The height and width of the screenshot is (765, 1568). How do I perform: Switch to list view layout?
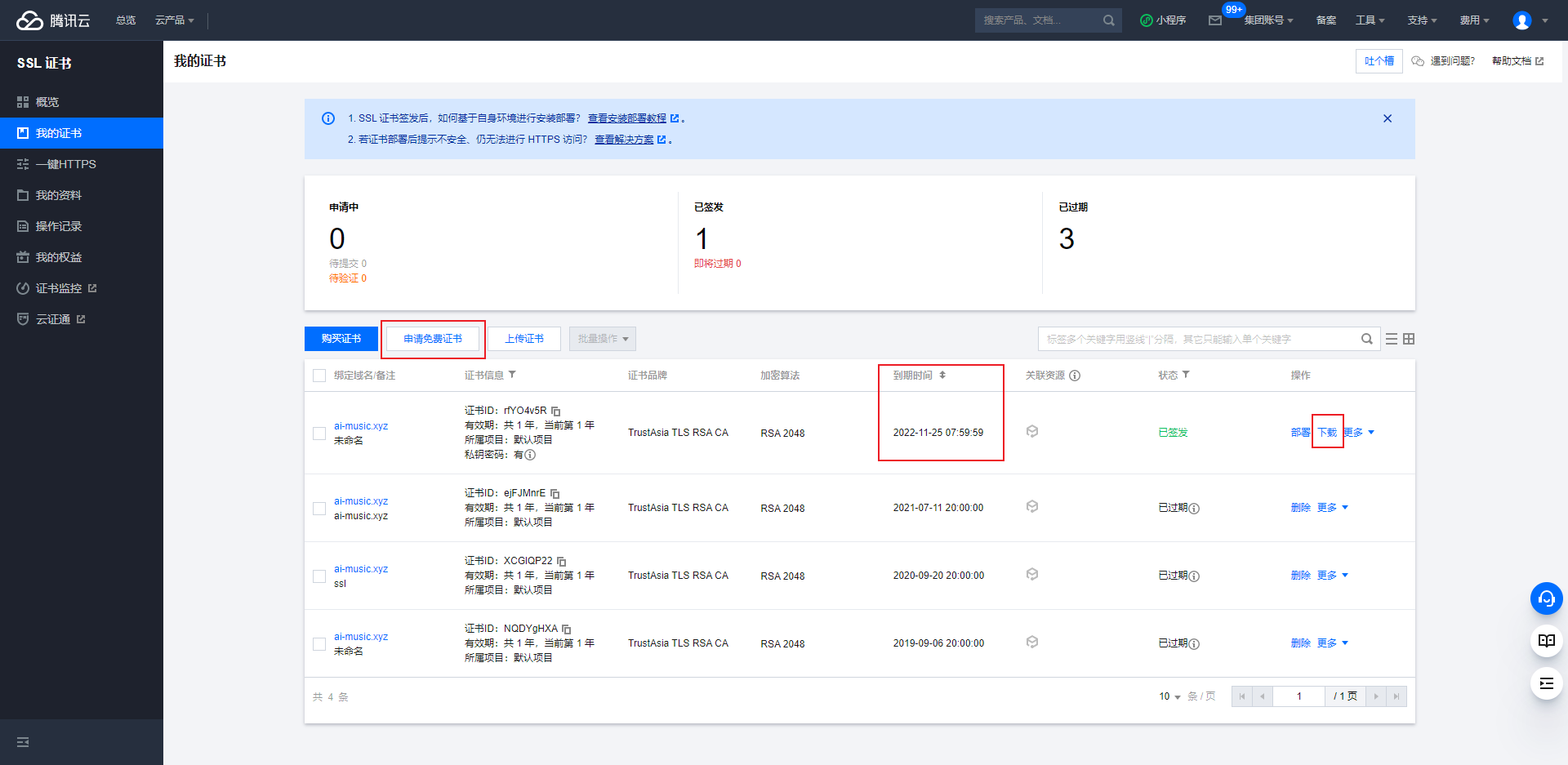[1392, 339]
